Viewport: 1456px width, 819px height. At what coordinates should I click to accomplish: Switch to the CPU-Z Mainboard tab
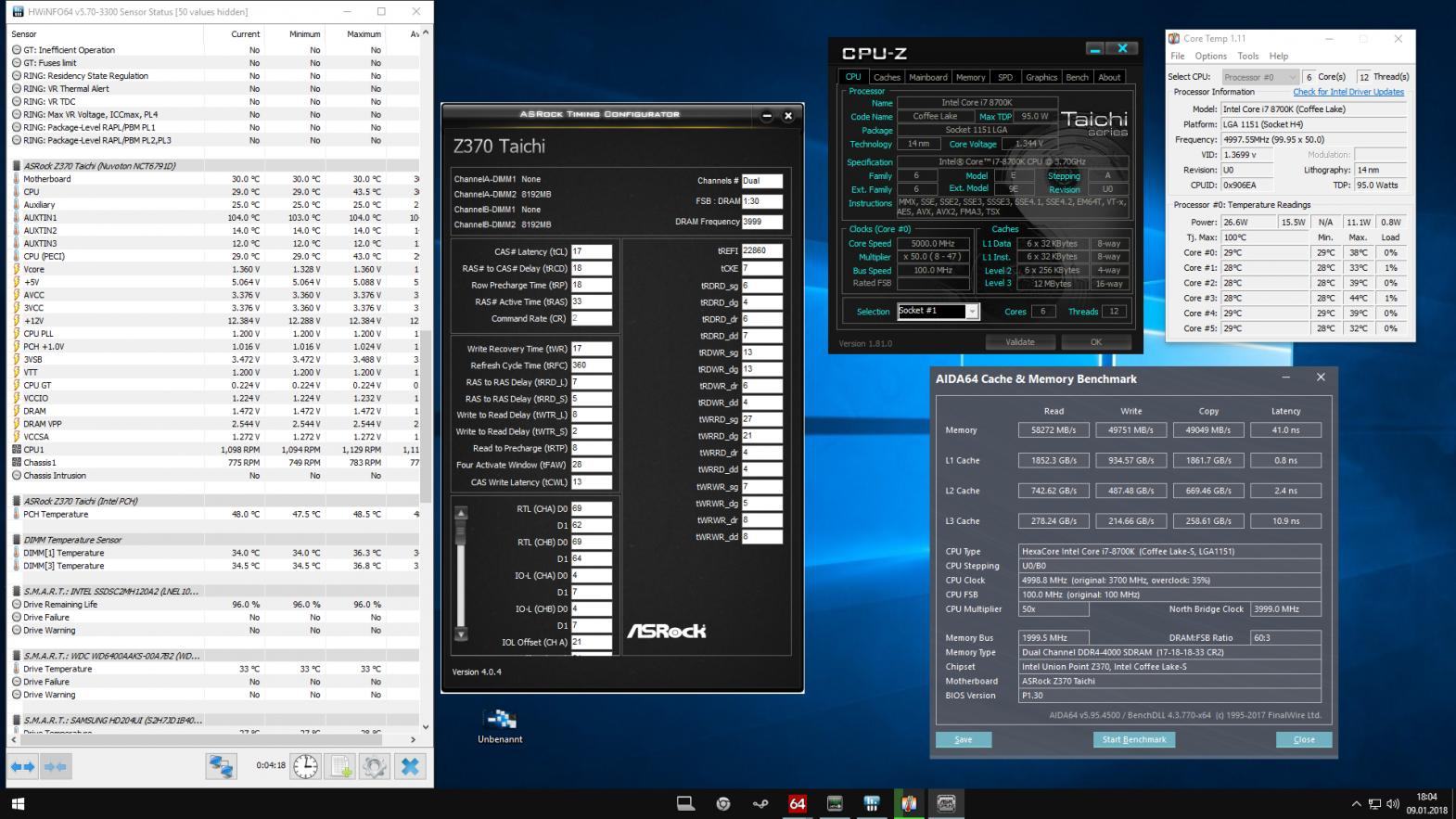[928, 77]
